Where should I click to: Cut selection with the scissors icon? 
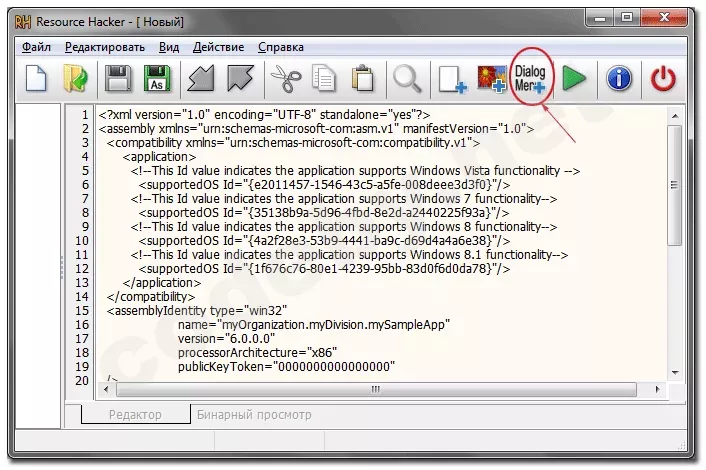pyautogui.click(x=286, y=79)
